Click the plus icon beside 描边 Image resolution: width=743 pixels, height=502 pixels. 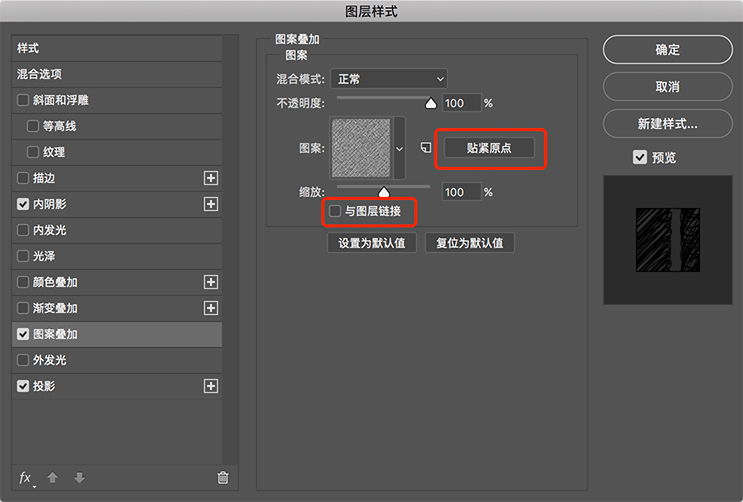point(211,178)
